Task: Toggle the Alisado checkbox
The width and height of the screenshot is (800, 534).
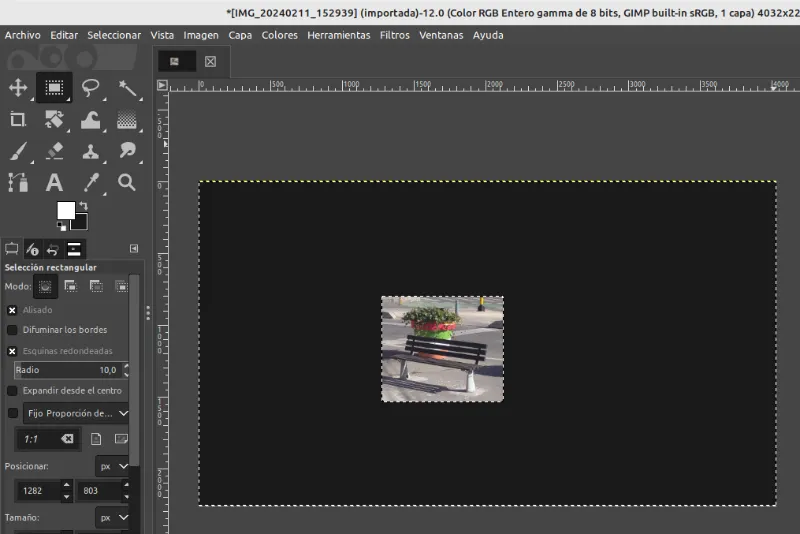Action: tap(12, 310)
